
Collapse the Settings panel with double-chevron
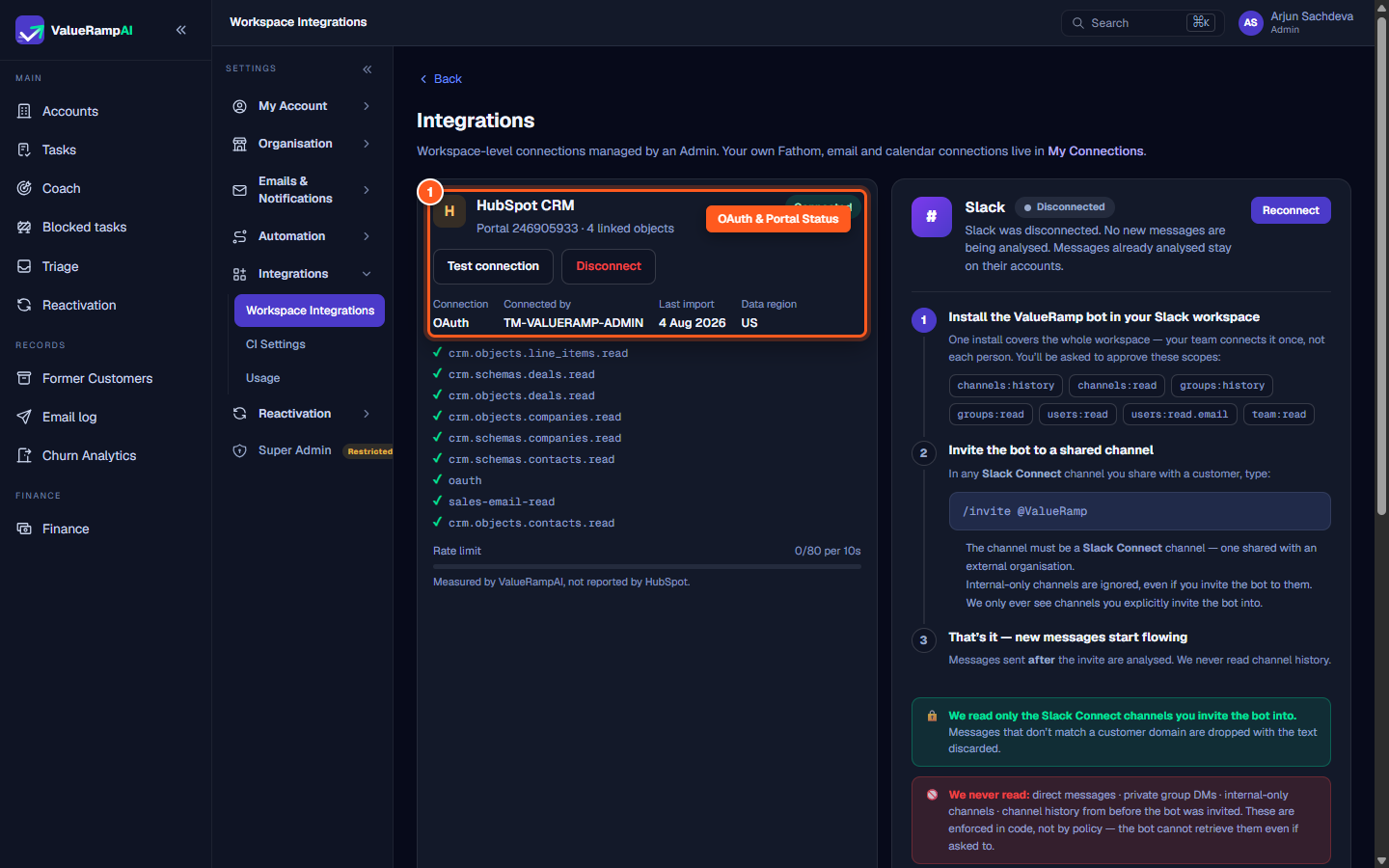(368, 69)
